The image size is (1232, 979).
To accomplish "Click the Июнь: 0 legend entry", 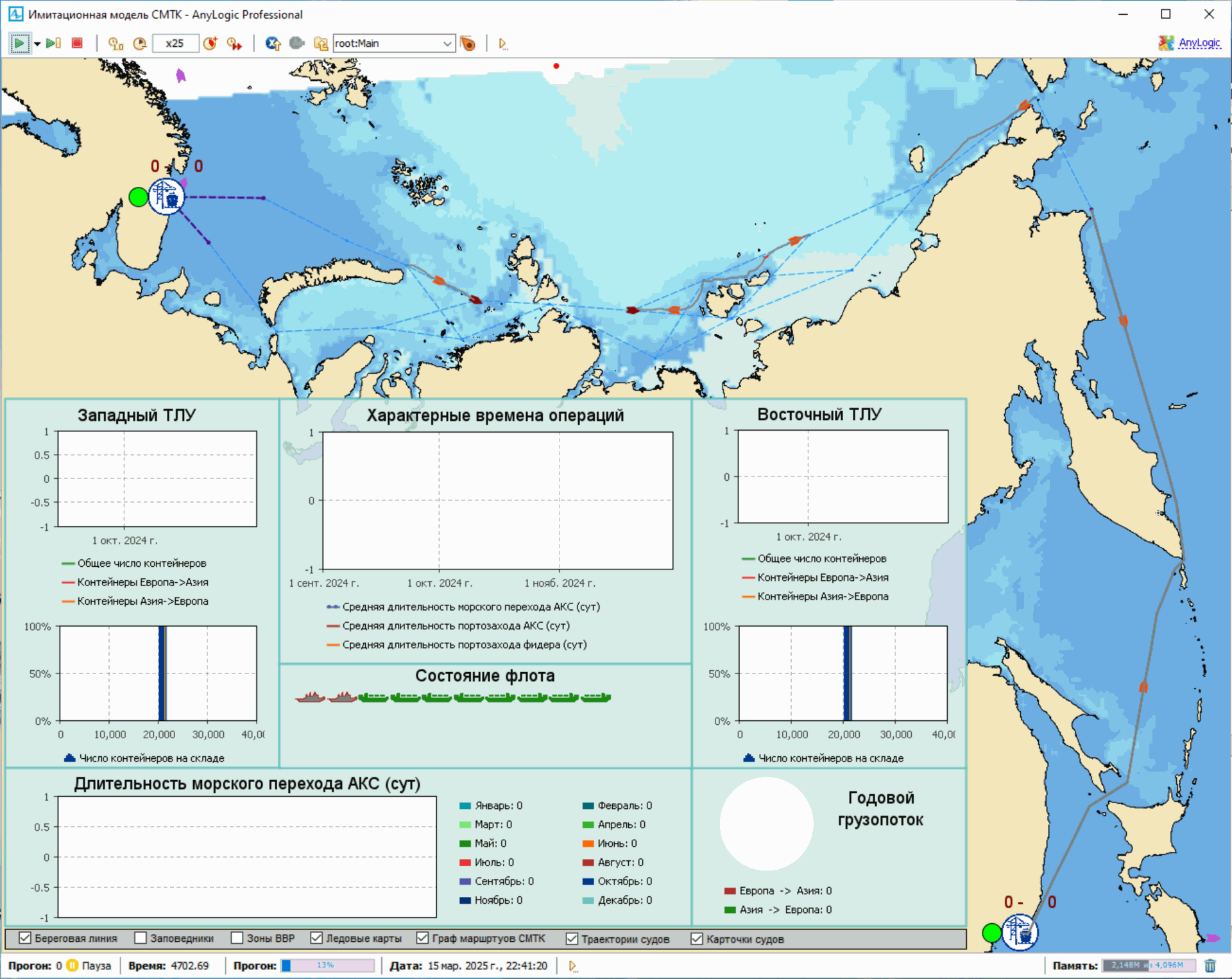I will pos(610,844).
